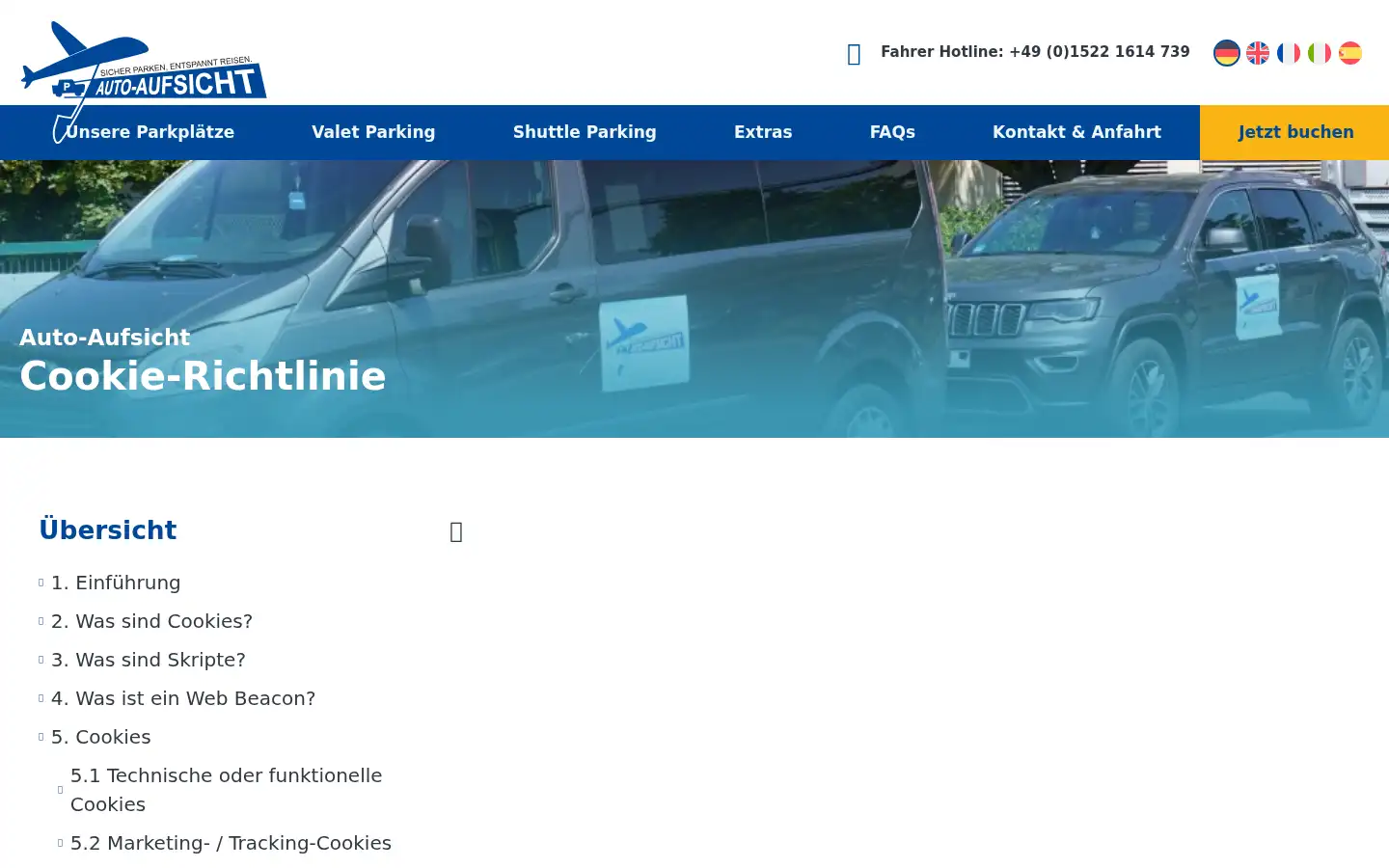Switch language to English UK flag

pos(1258,53)
